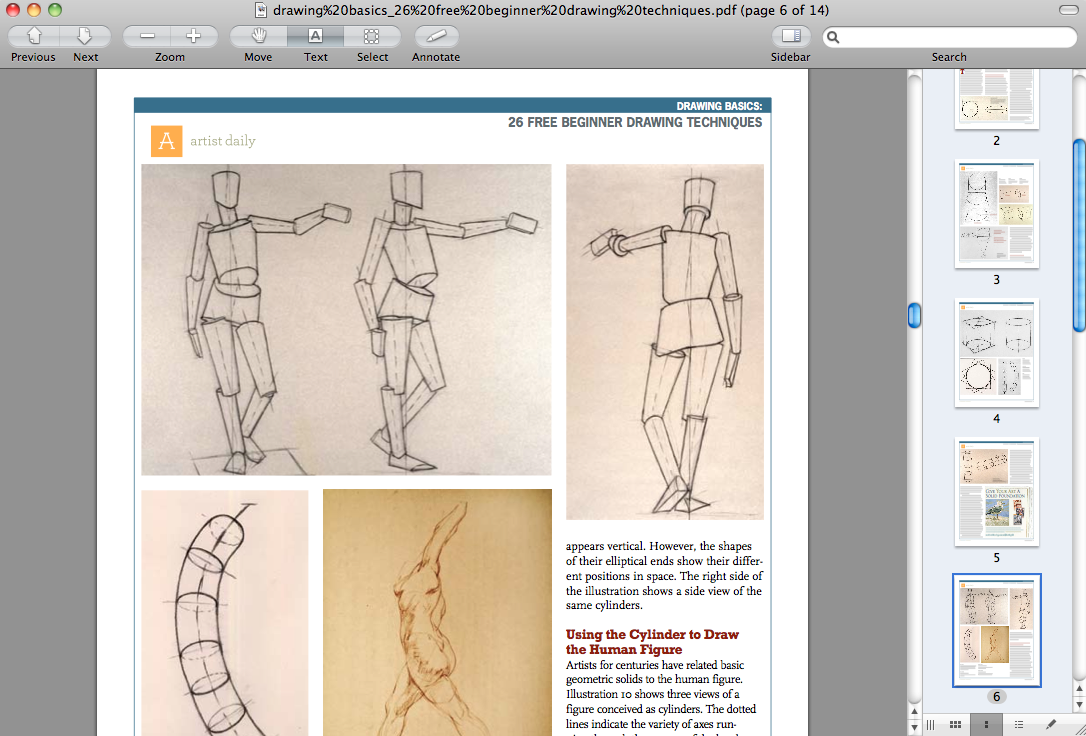The image size is (1086, 736).
Task: Click the Zoom out minus icon
Action: coord(146,36)
